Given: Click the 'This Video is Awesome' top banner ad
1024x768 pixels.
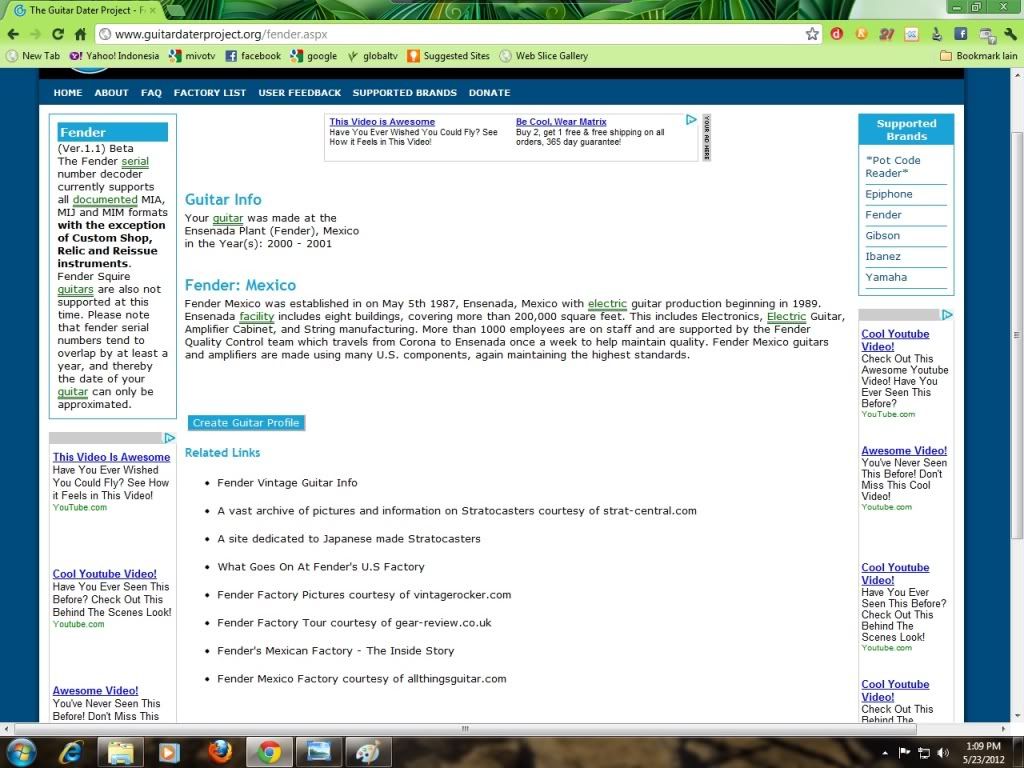Looking at the screenshot, I should 382,122.
